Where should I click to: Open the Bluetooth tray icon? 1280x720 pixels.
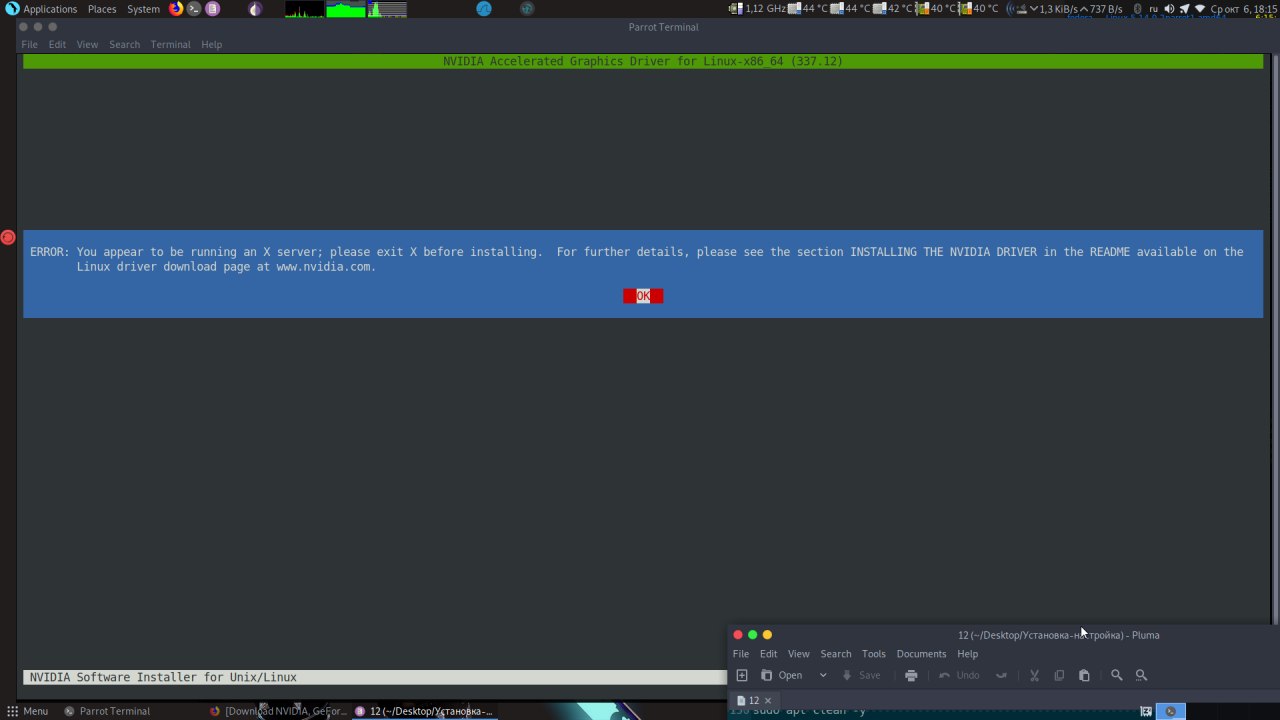point(1137,9)
